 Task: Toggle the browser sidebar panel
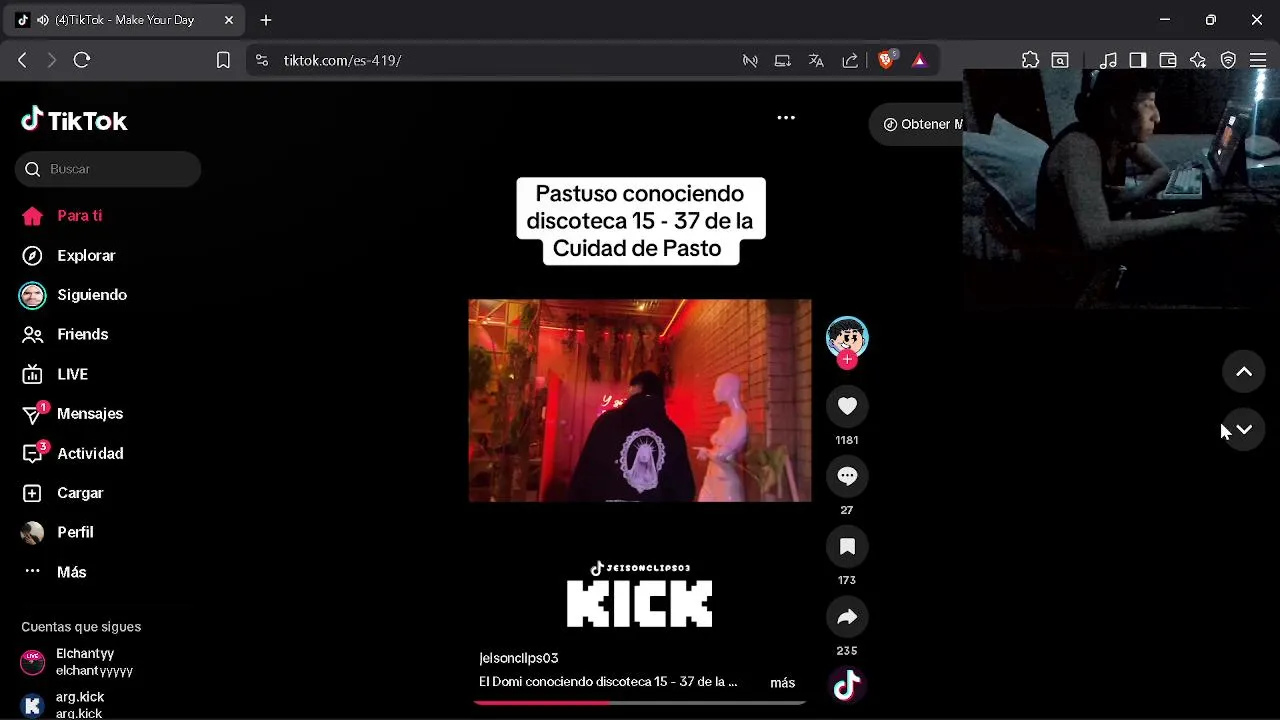[x=1138, y=60]
